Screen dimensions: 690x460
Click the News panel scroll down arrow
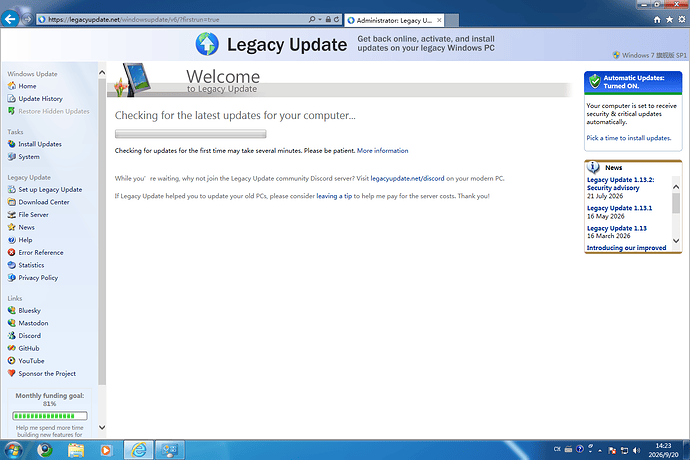point(676,241)
